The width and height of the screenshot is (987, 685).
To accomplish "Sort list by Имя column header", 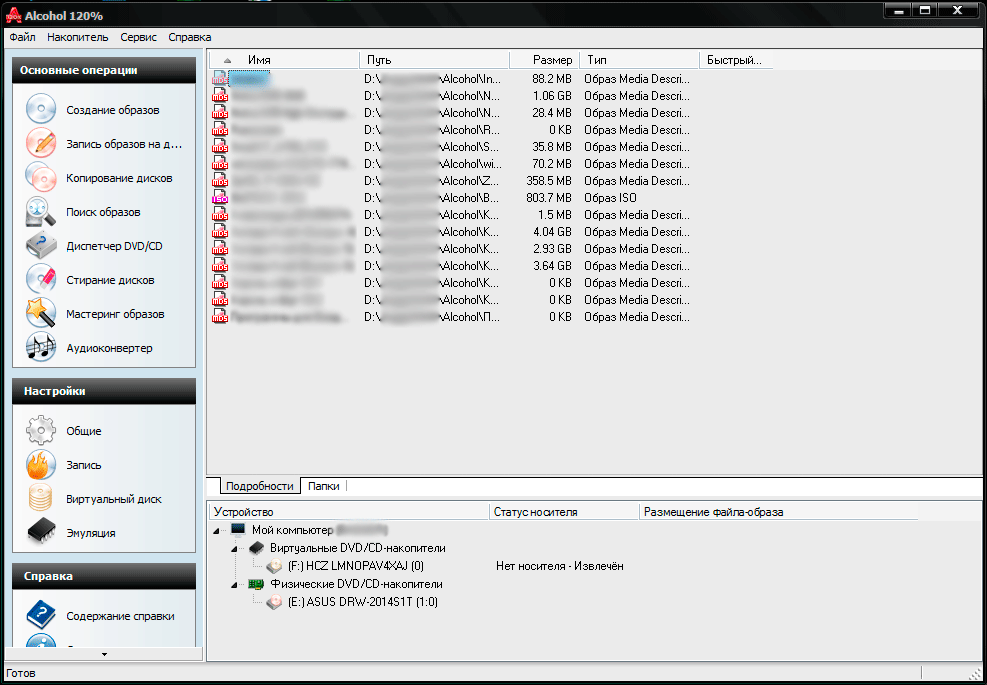I will click(284, 60).
